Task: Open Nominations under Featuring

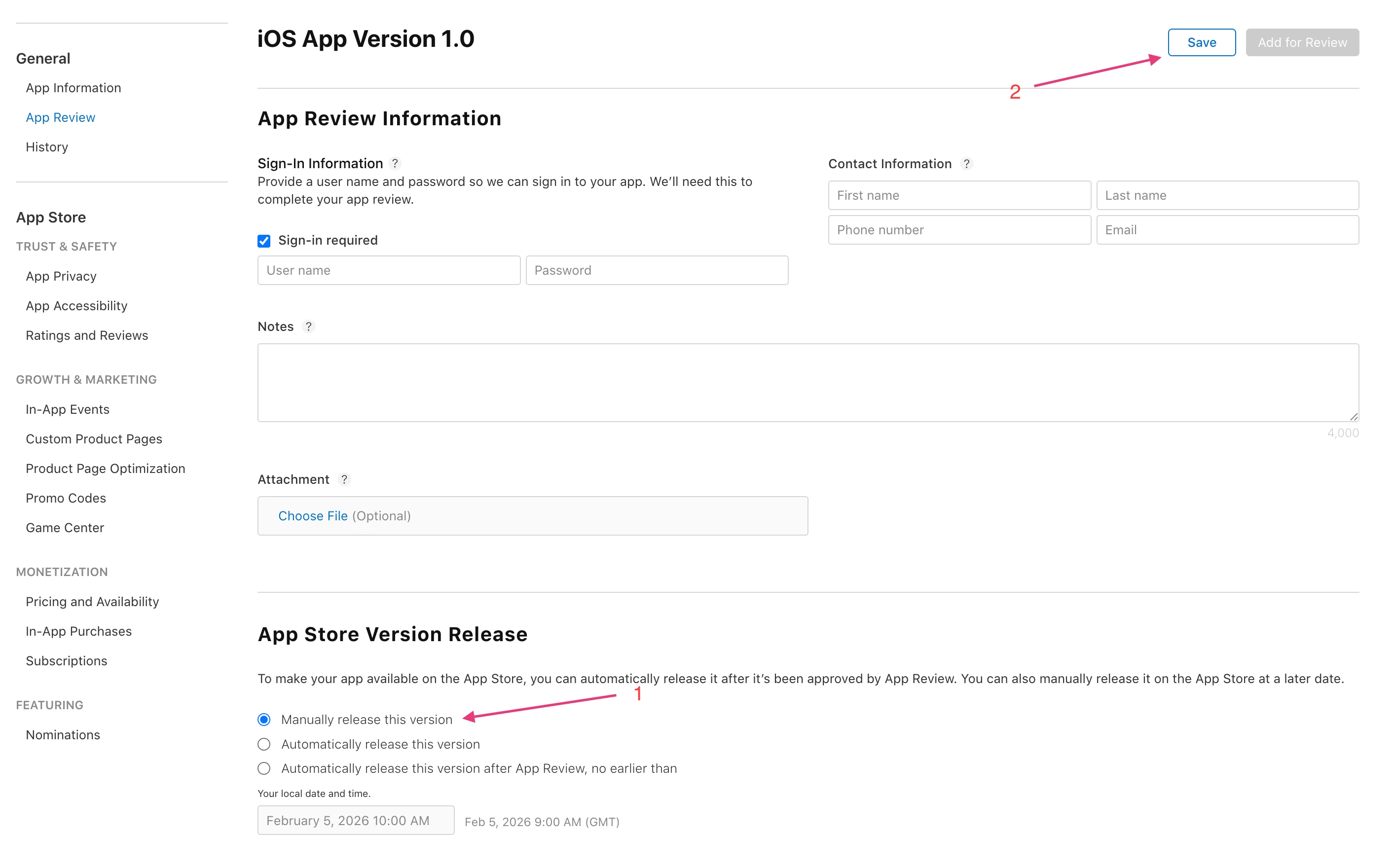Action: tap(63, 735)
